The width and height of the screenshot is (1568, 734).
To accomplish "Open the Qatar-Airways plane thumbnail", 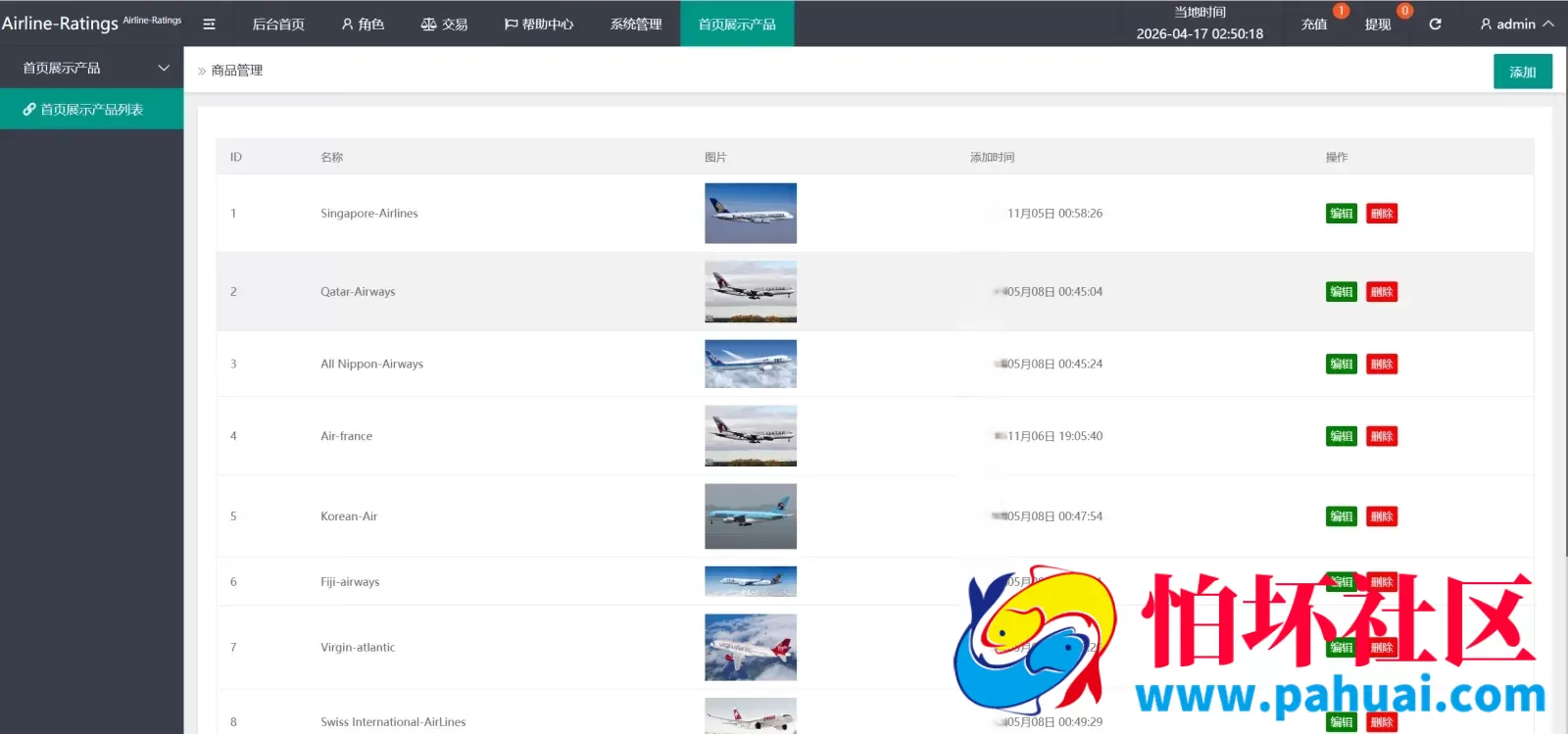I will tap(751, 292).
